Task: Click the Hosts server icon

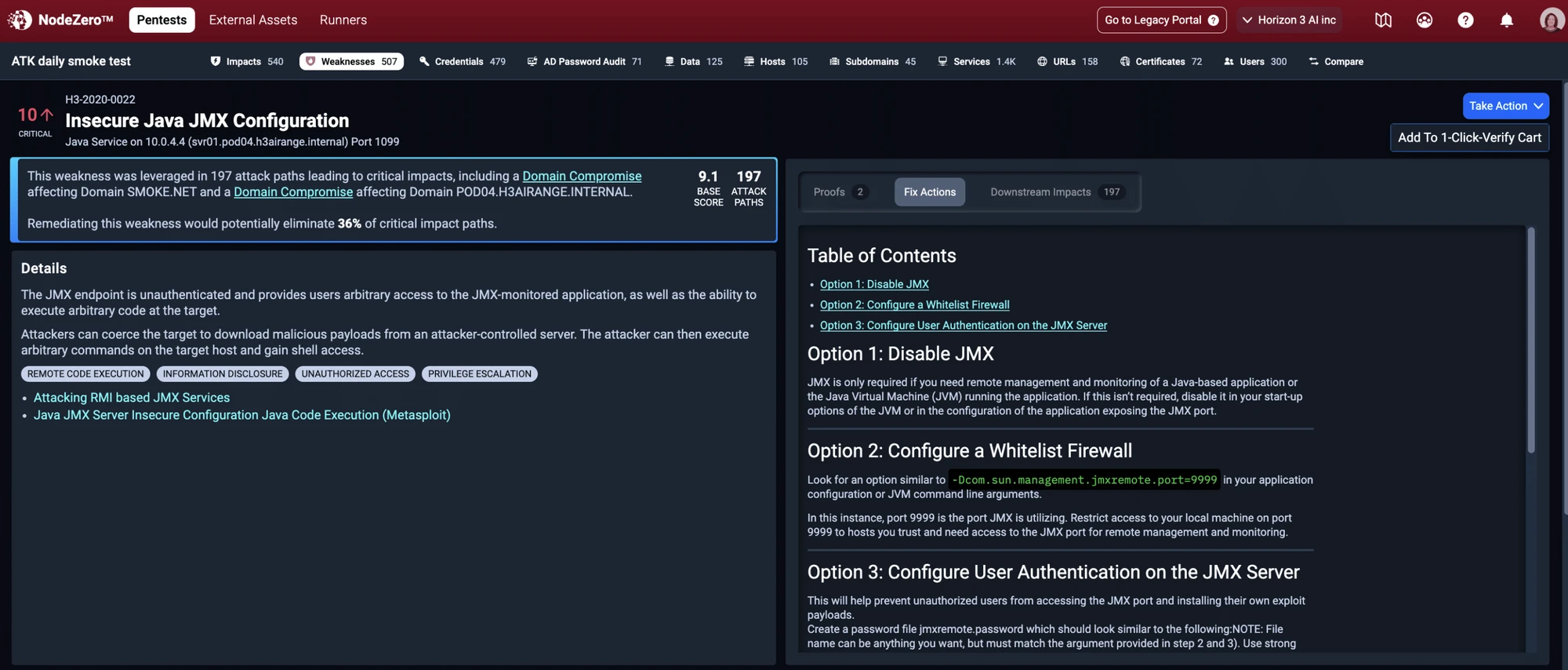Action: click(749, 61)
